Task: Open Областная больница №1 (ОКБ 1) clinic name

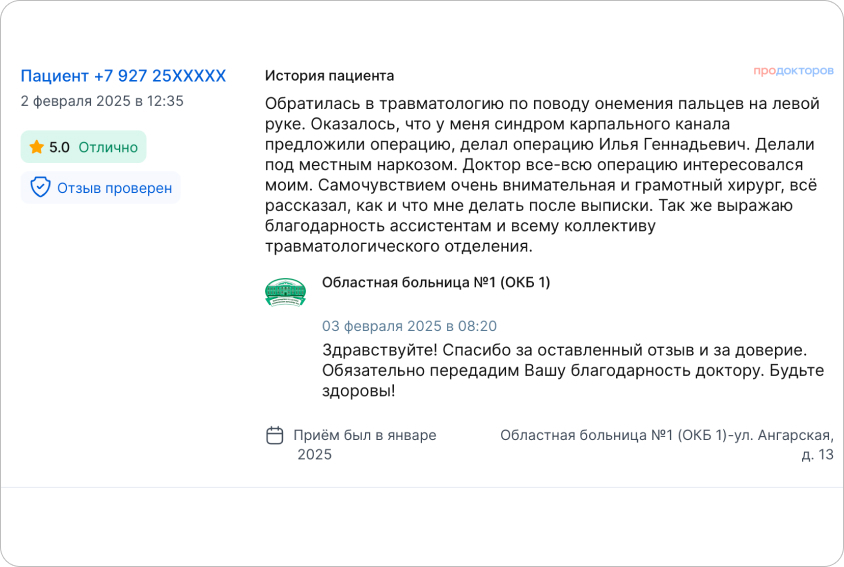Action: tap(436, 282)
